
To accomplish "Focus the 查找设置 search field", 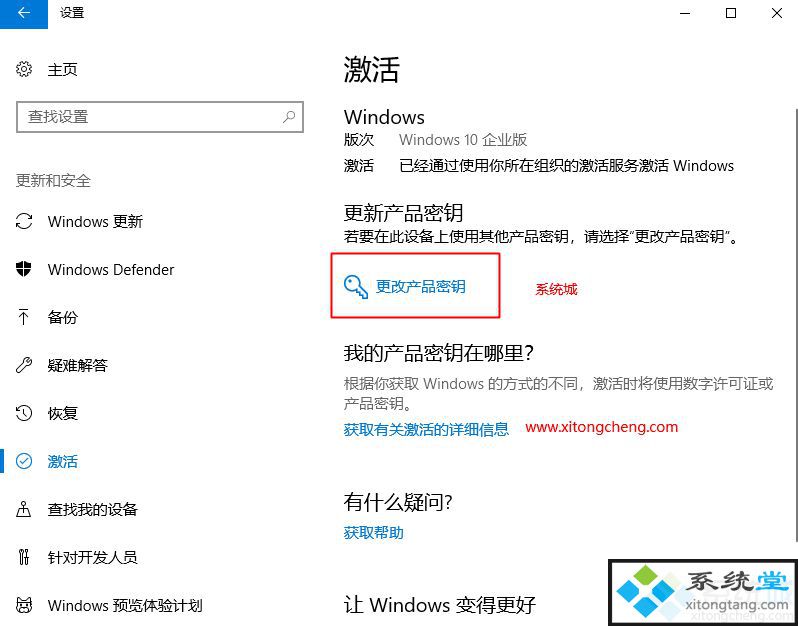I will (x=160, y=117).
